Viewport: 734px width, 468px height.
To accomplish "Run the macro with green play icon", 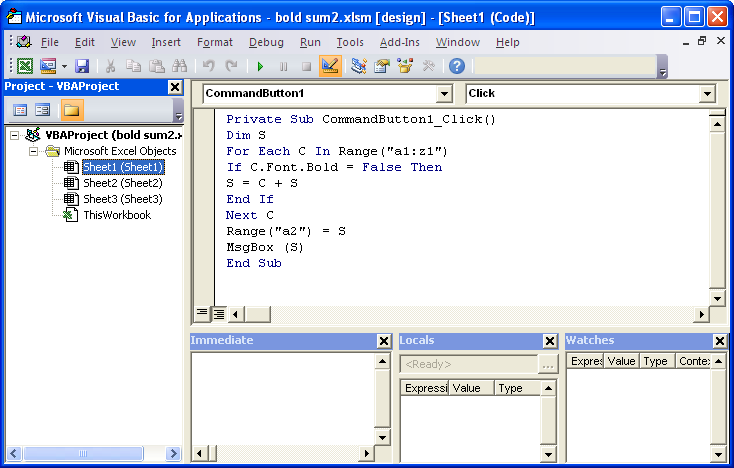I will [x=260, y=66].
